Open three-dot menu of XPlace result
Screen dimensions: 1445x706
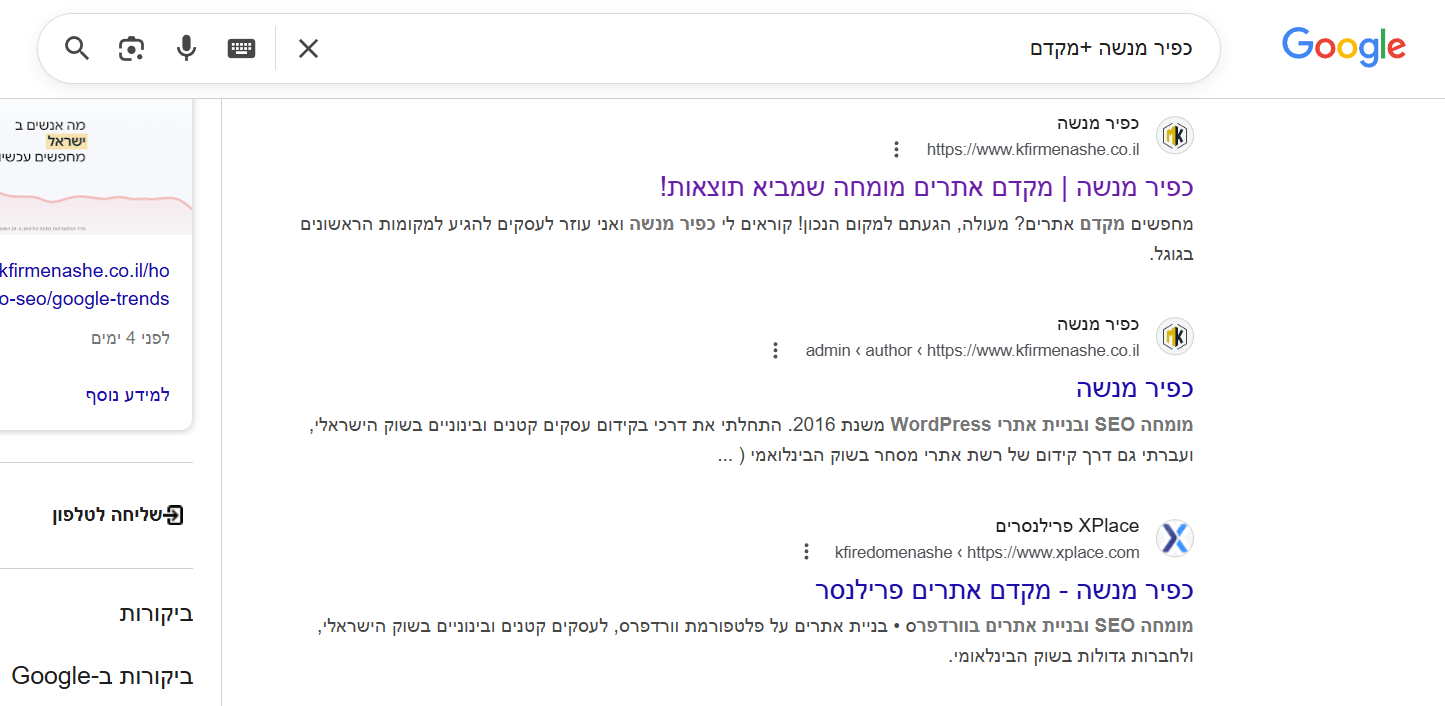point(806,552)
